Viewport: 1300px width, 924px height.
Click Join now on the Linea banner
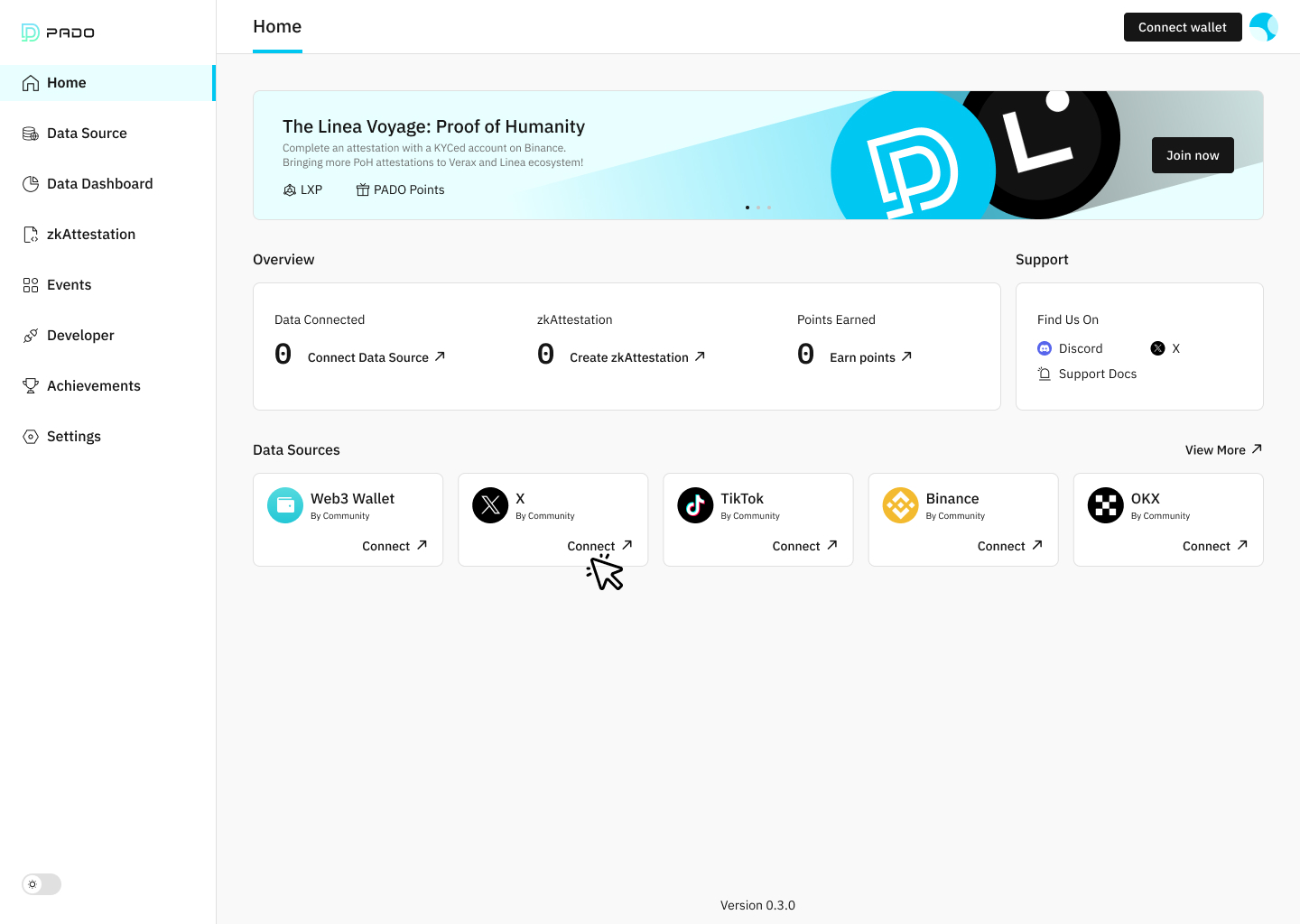pyautogui.click(x=1193, y=155)
